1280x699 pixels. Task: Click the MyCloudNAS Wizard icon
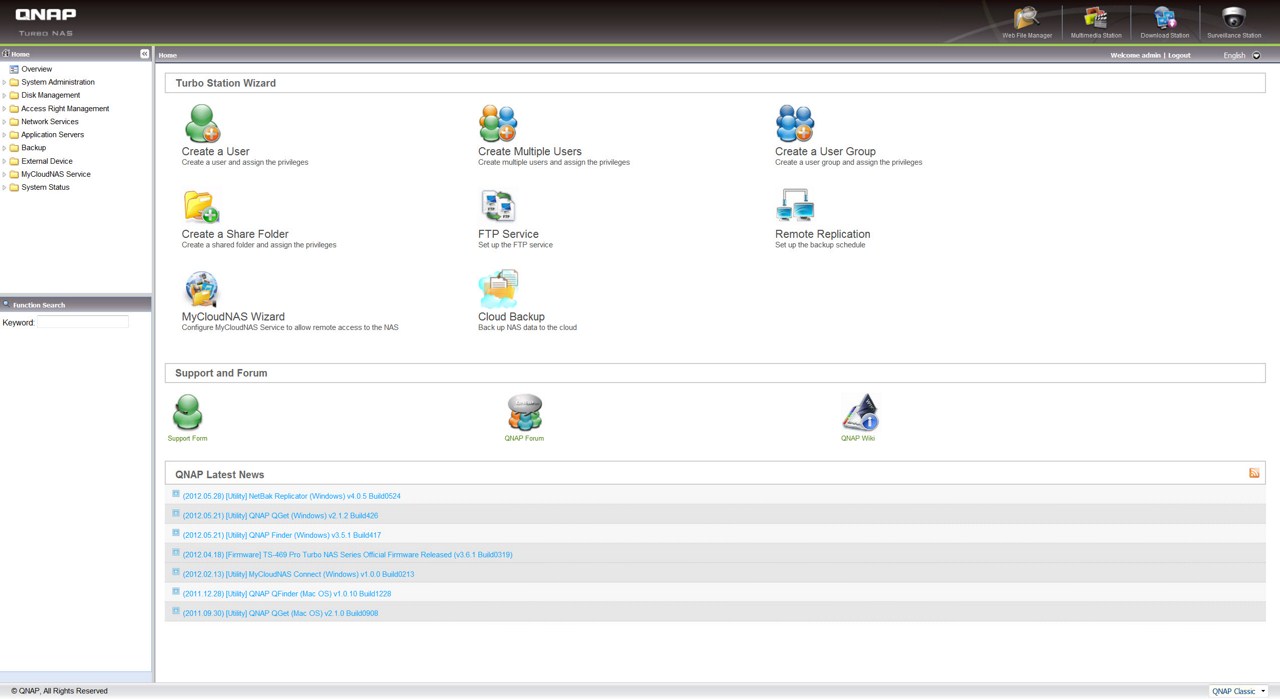pyautogui.click(x=201, y=290)
